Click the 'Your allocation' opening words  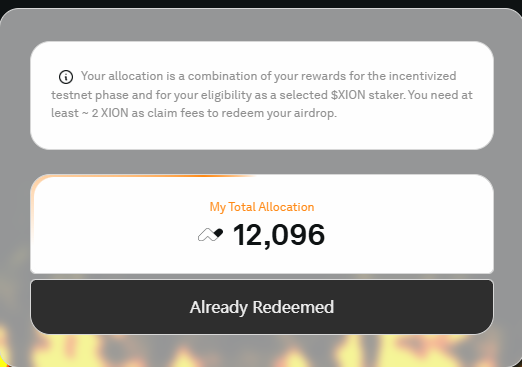(x=122, y=76)
